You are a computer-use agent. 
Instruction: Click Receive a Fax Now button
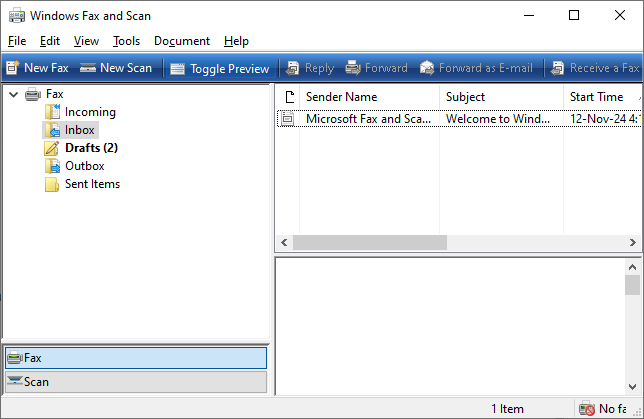click(x=596, y=68)
